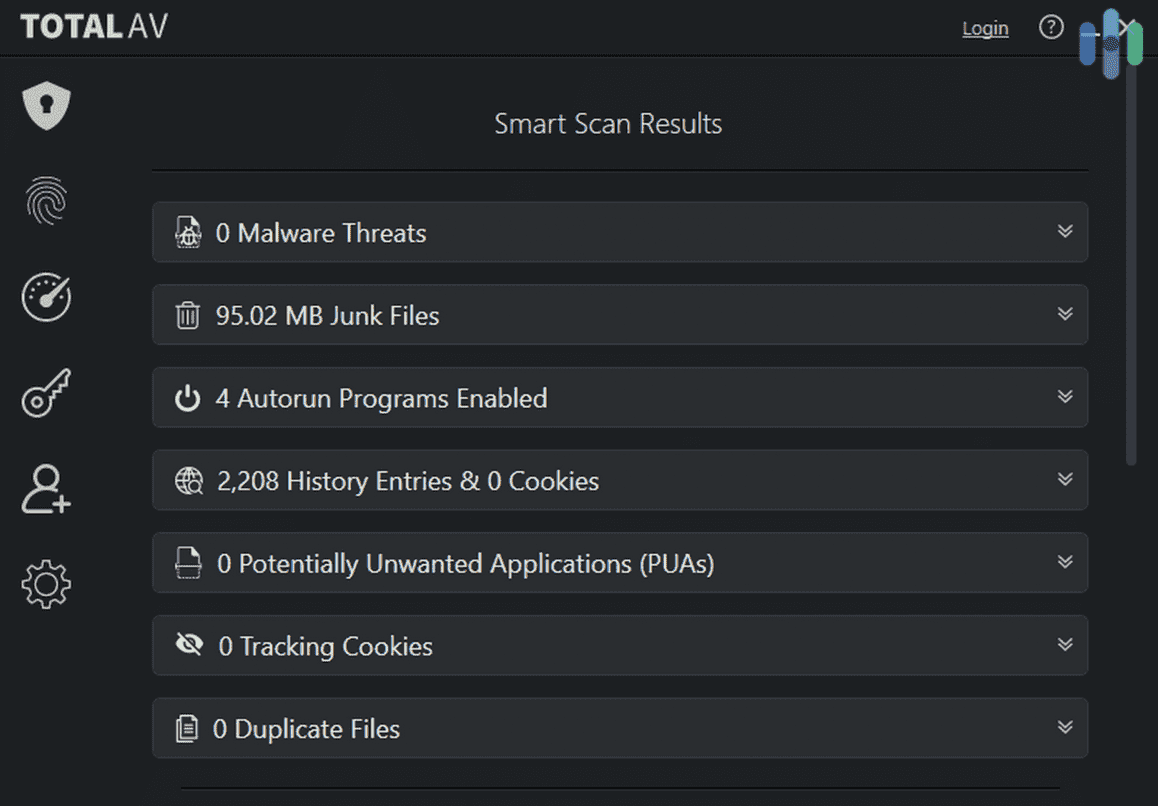Select the Smart Scan Results heading
The height and width of the screenshot is (806, 1158).
pos(608,123)
